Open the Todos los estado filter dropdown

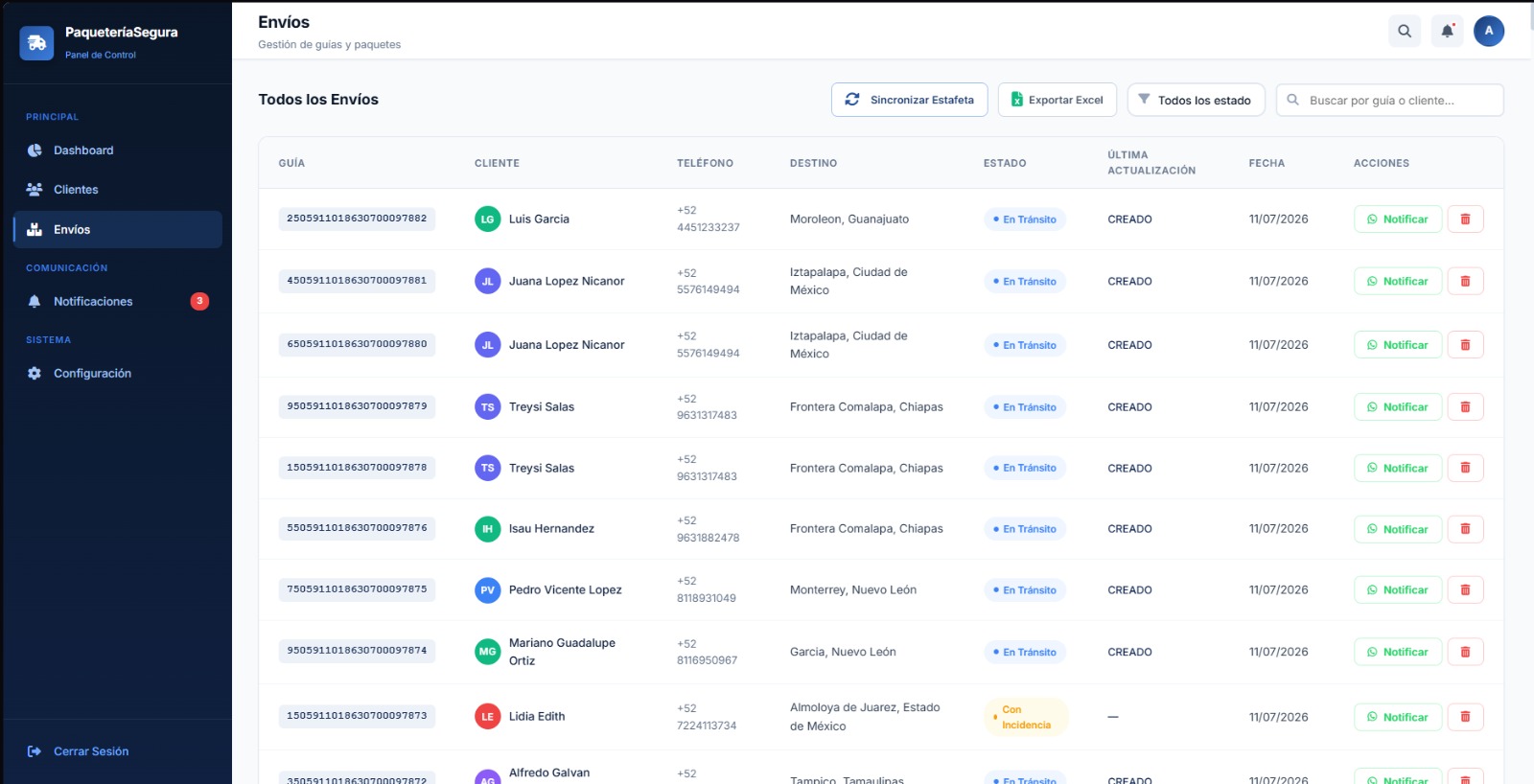click(x=1196, y=100)
